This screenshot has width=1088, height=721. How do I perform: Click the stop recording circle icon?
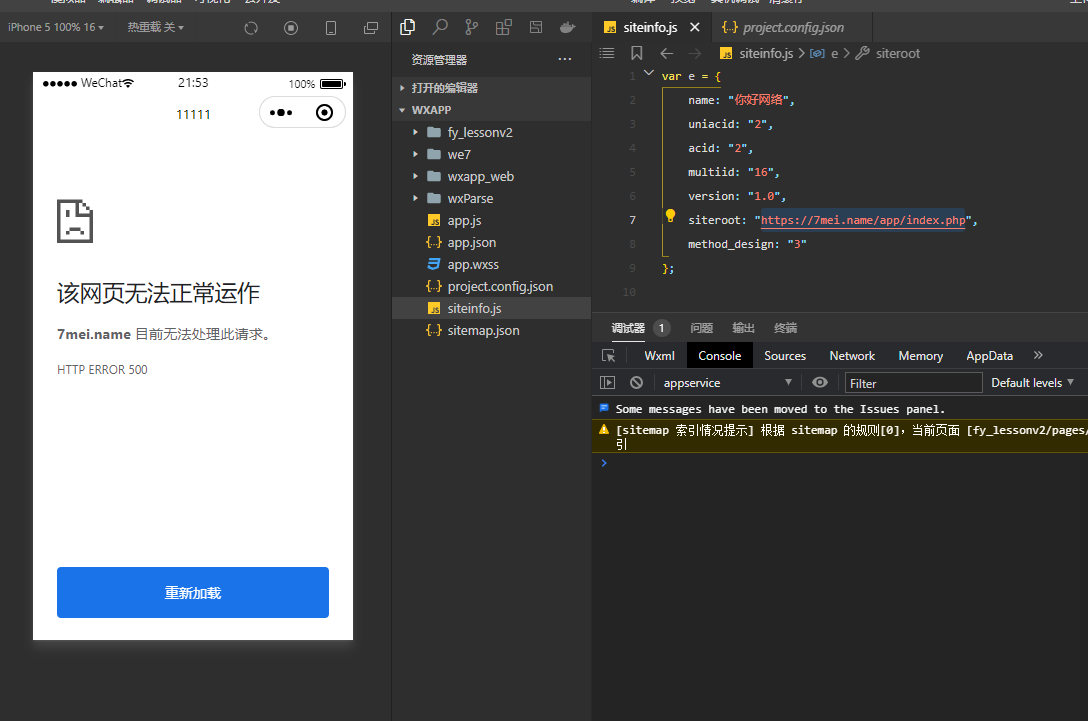tap(291, 28)
